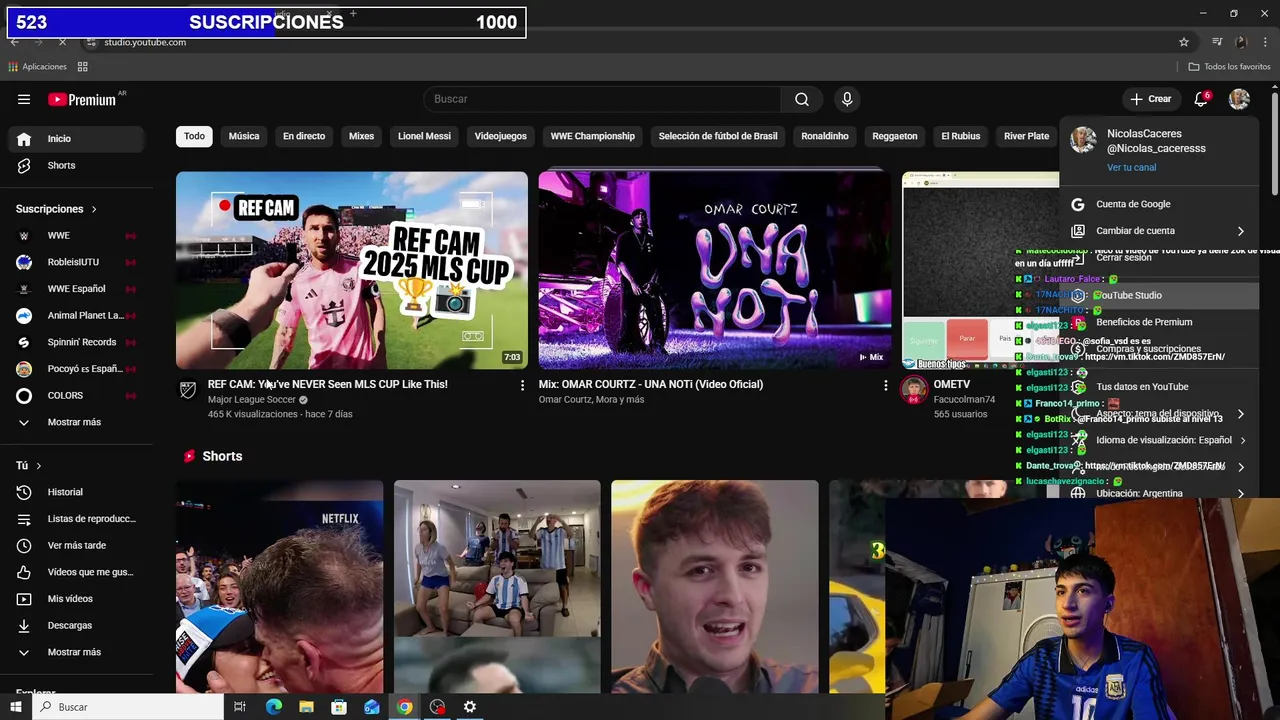
Task: Click the browser address bar
Action: [x=630, y=42]
